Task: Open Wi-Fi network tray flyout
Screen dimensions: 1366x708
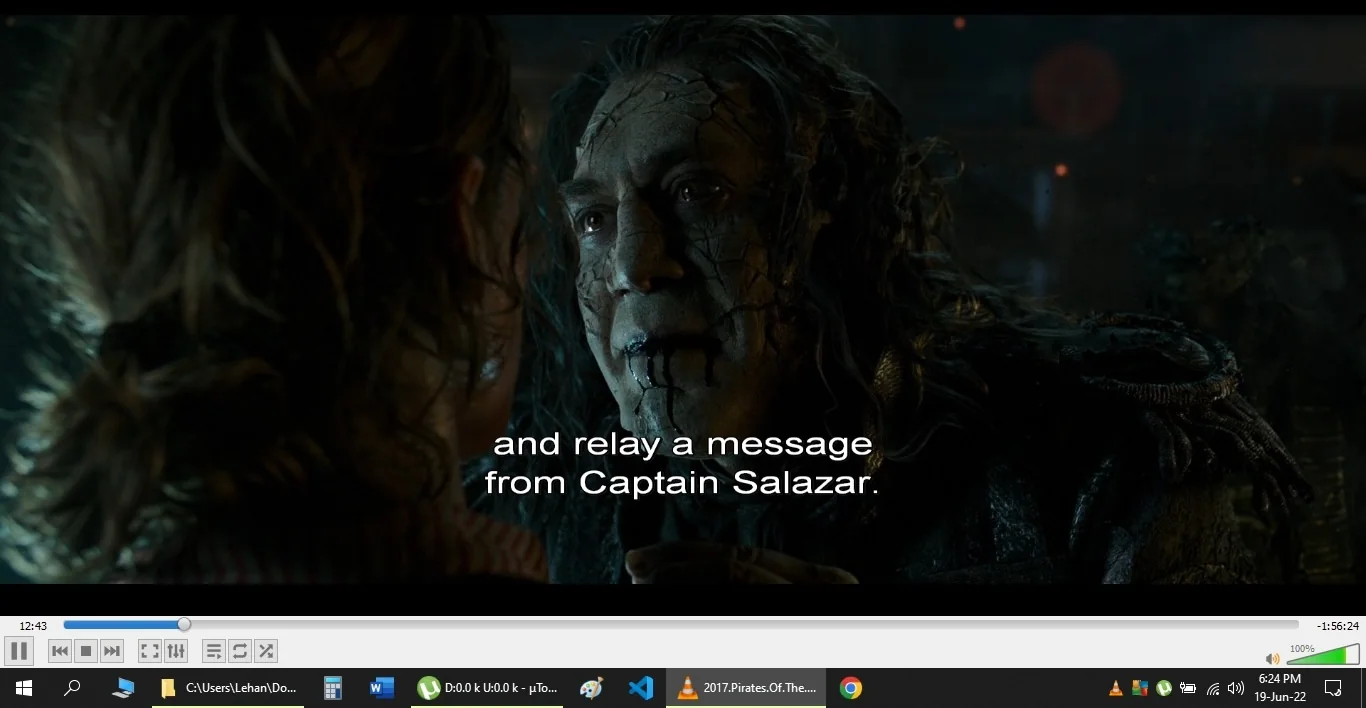Action: click(x=1212, y=688)
